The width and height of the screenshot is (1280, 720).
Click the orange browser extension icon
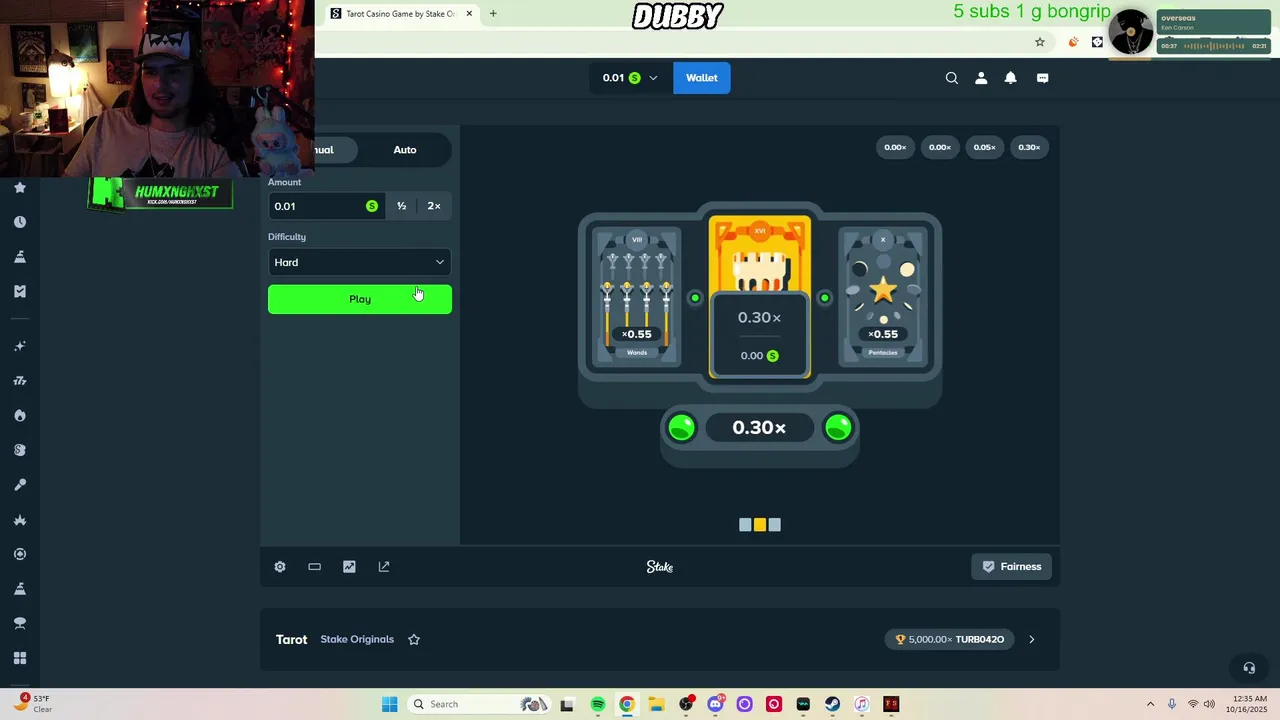tap(1073, 42)
